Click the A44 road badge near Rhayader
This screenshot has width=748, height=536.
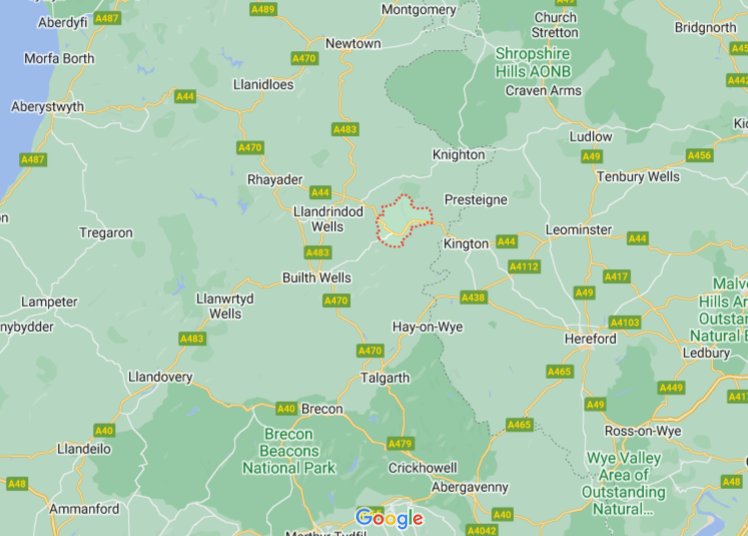[320, 192]
